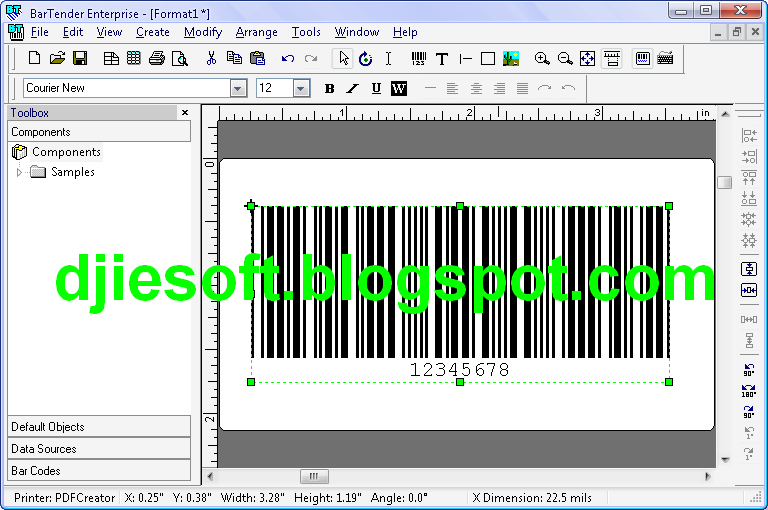Center text alignment button
The image size is (768, 510).
tap(476, 88)
